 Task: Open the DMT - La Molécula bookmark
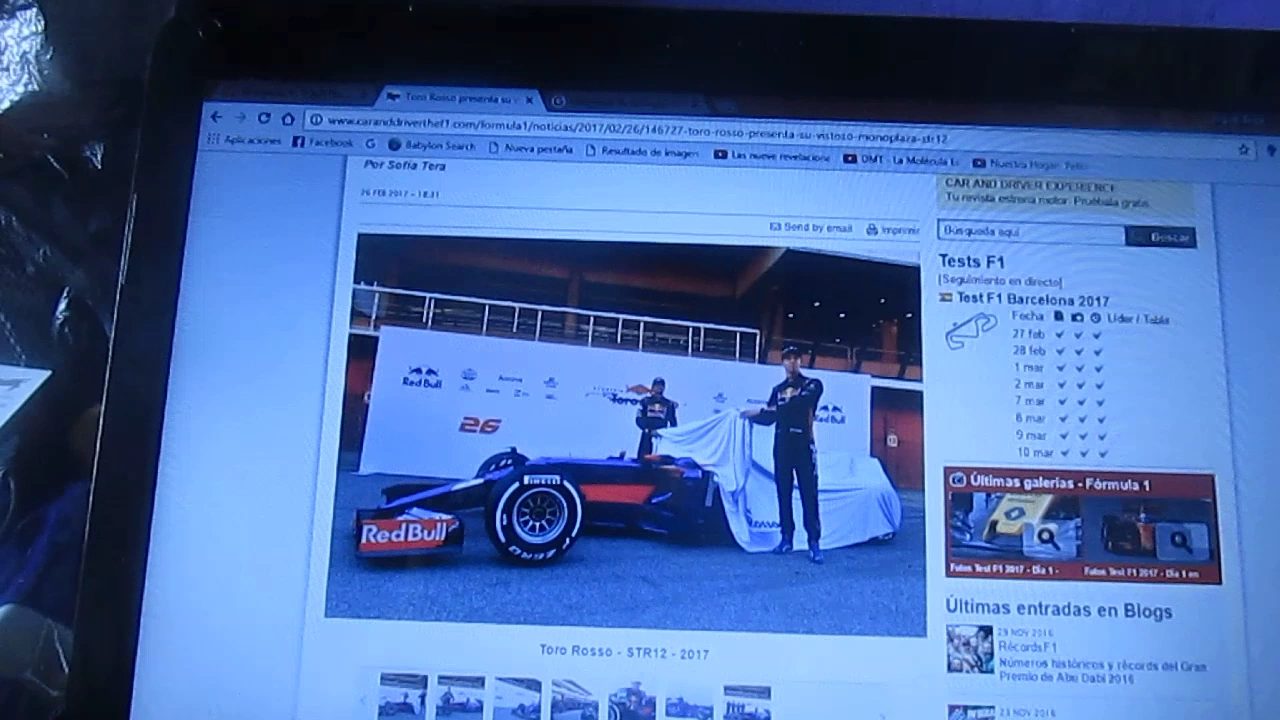coord(901,160)
